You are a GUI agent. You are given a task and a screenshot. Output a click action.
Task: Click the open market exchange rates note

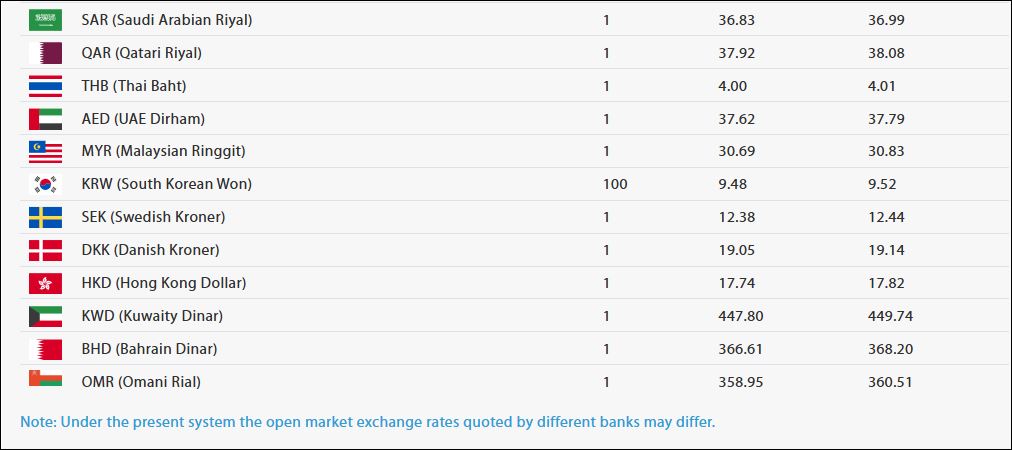368,421
